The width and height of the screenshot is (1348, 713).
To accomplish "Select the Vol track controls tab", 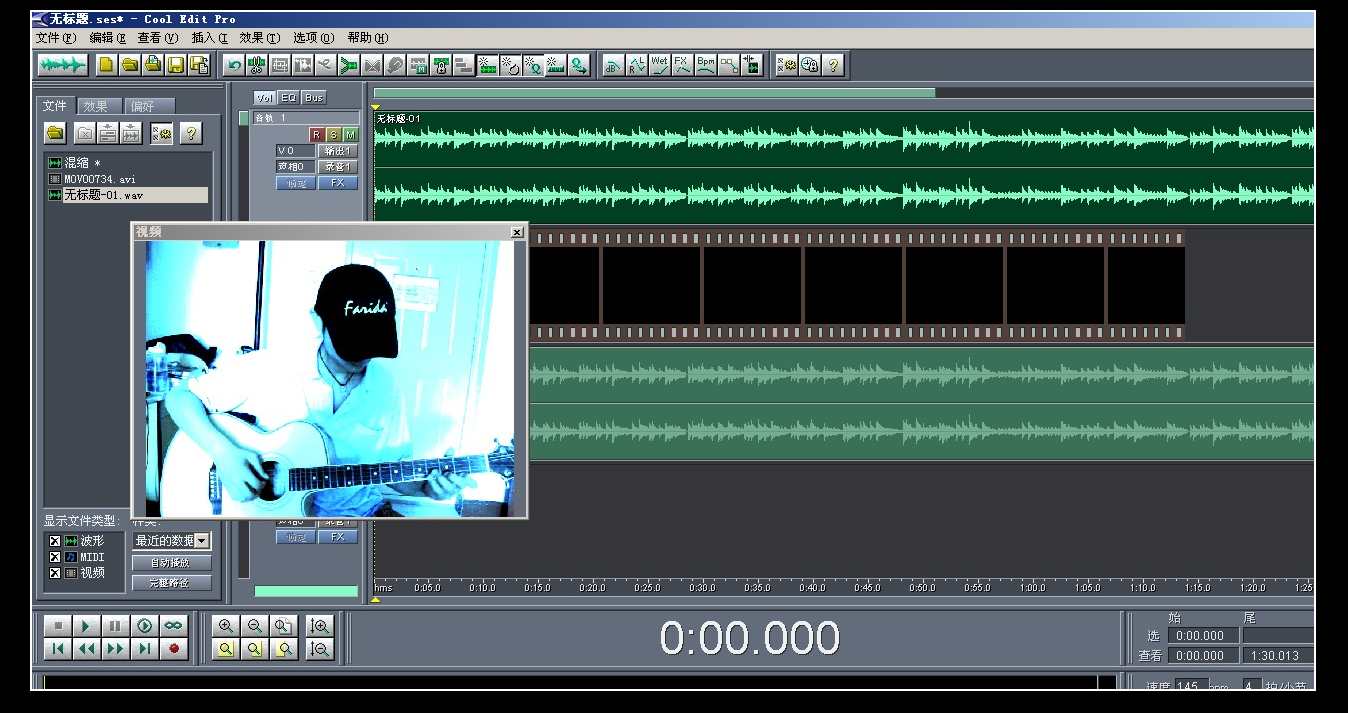I will (x=264, y=98).
